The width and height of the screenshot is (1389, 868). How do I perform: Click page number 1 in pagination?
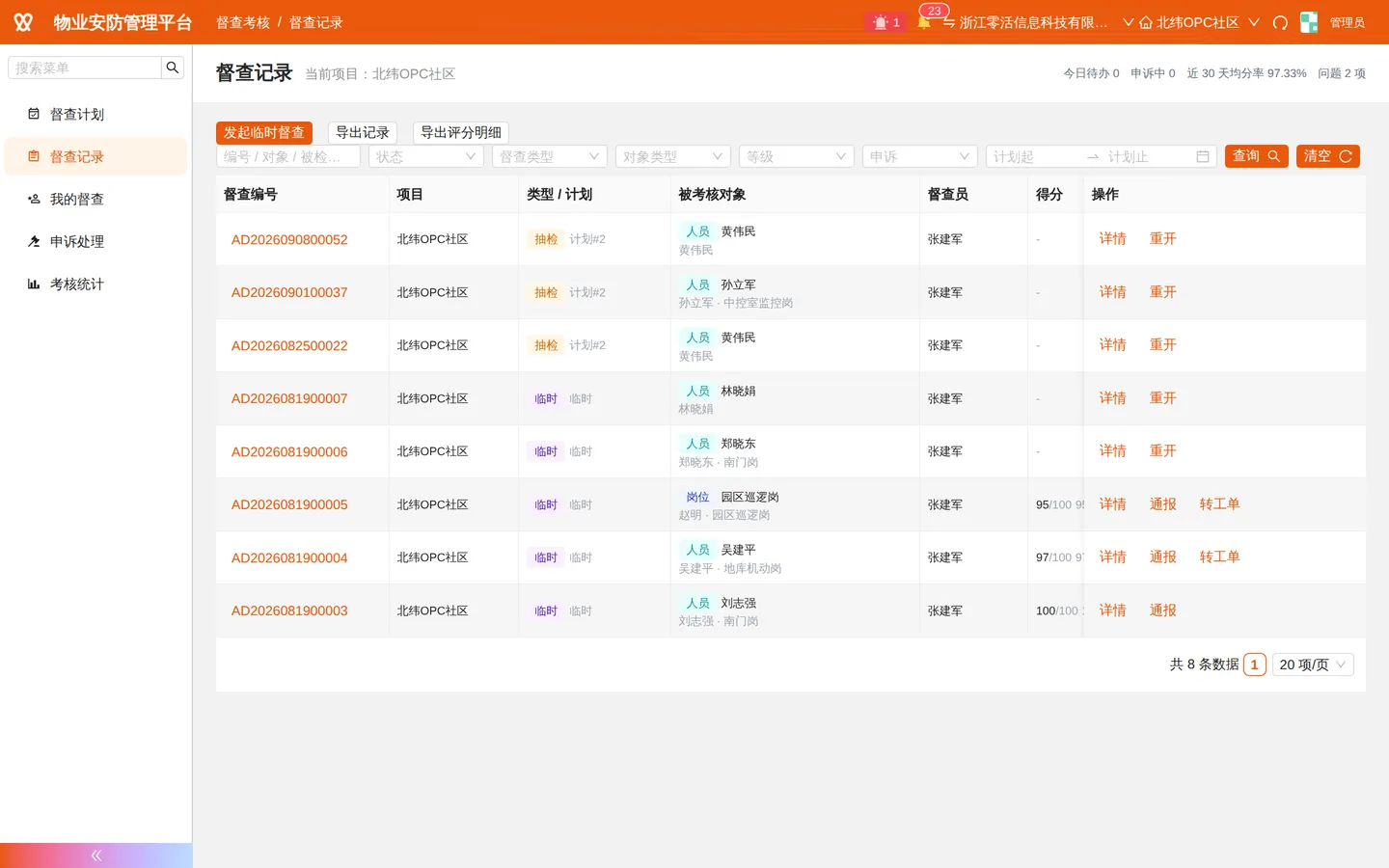pos(1255,665)
